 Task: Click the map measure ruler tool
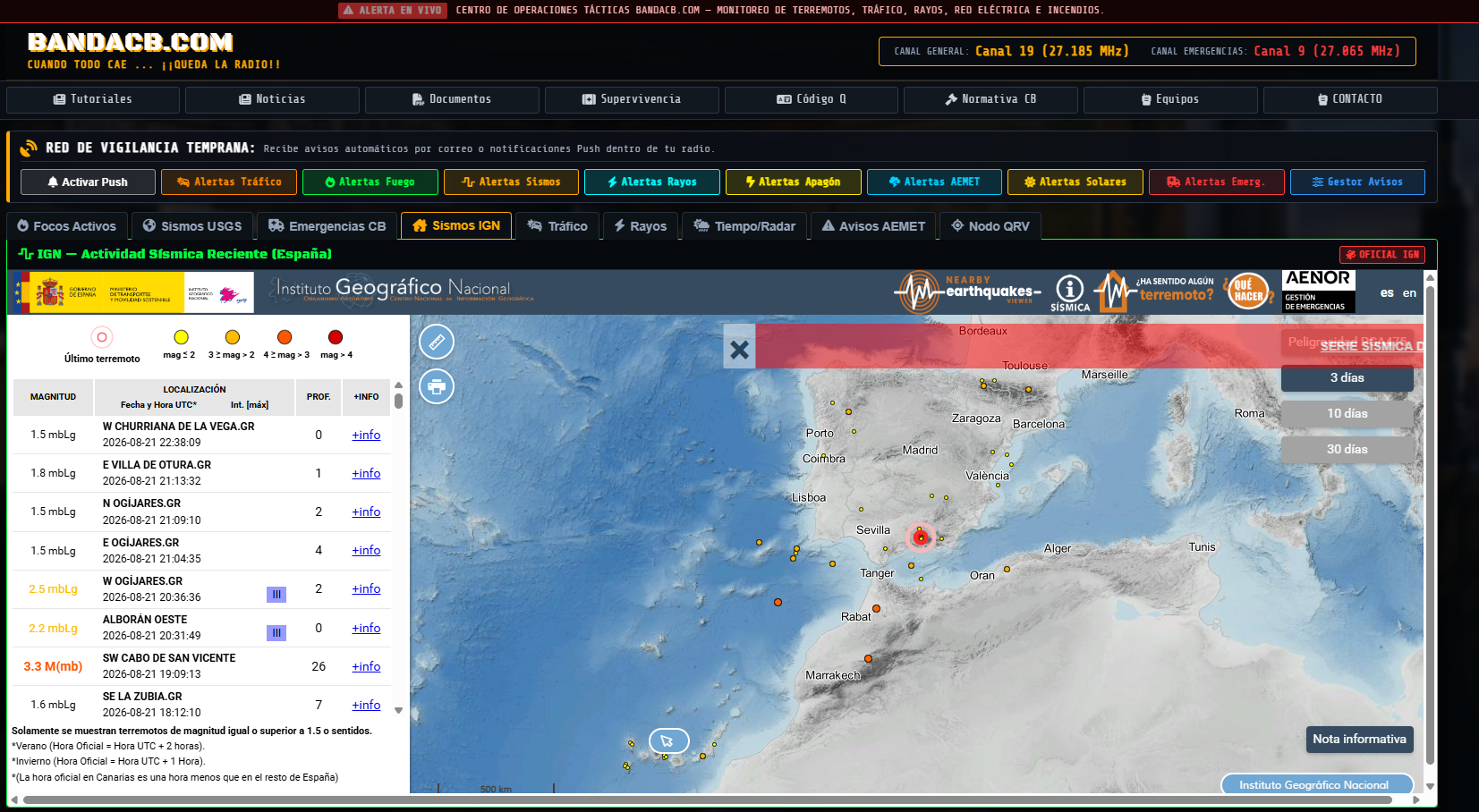[x=437, y=342]
